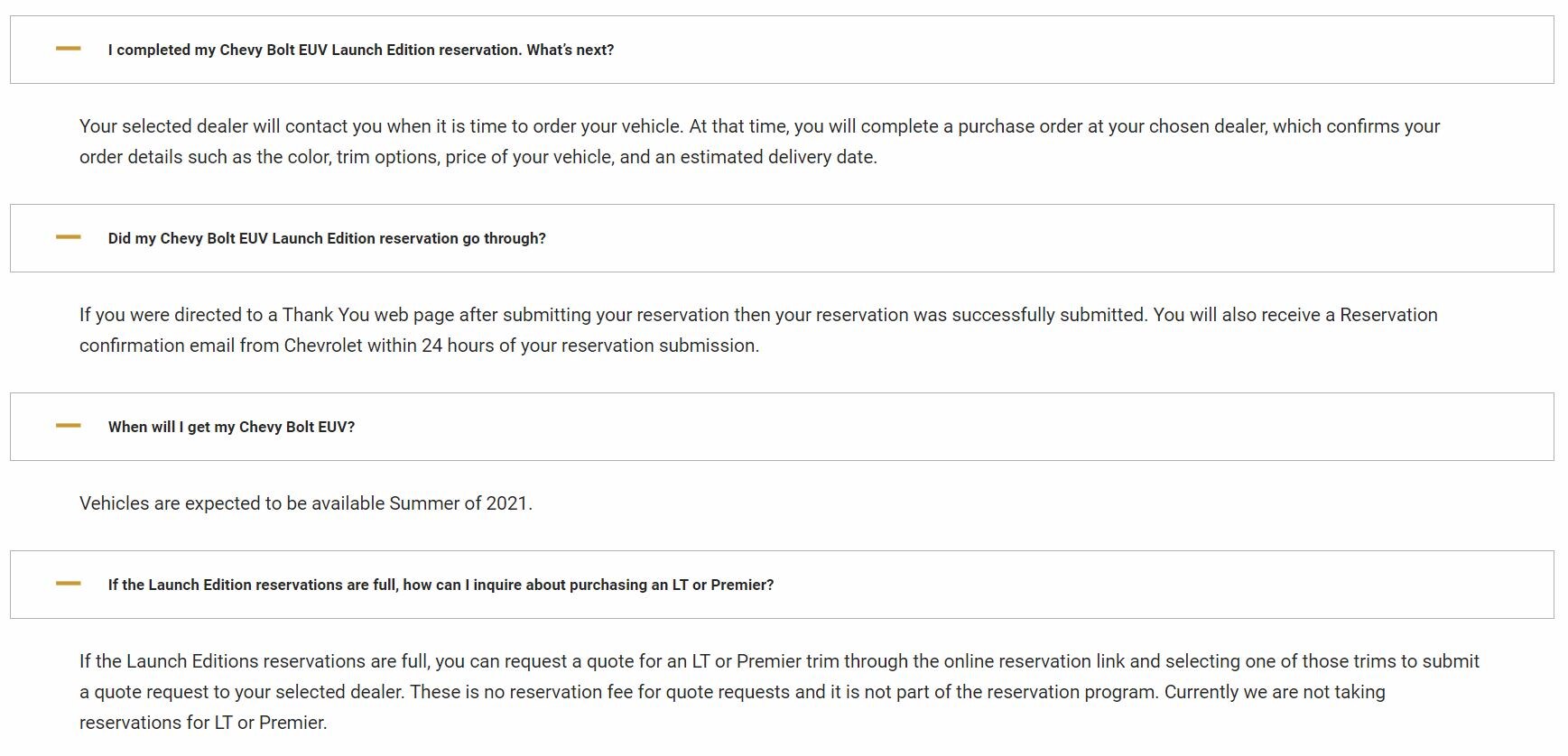Click final line 'reservations for LT or Premier.'
This screenshot has height=756, width=1568.
[x=203, y=723]
